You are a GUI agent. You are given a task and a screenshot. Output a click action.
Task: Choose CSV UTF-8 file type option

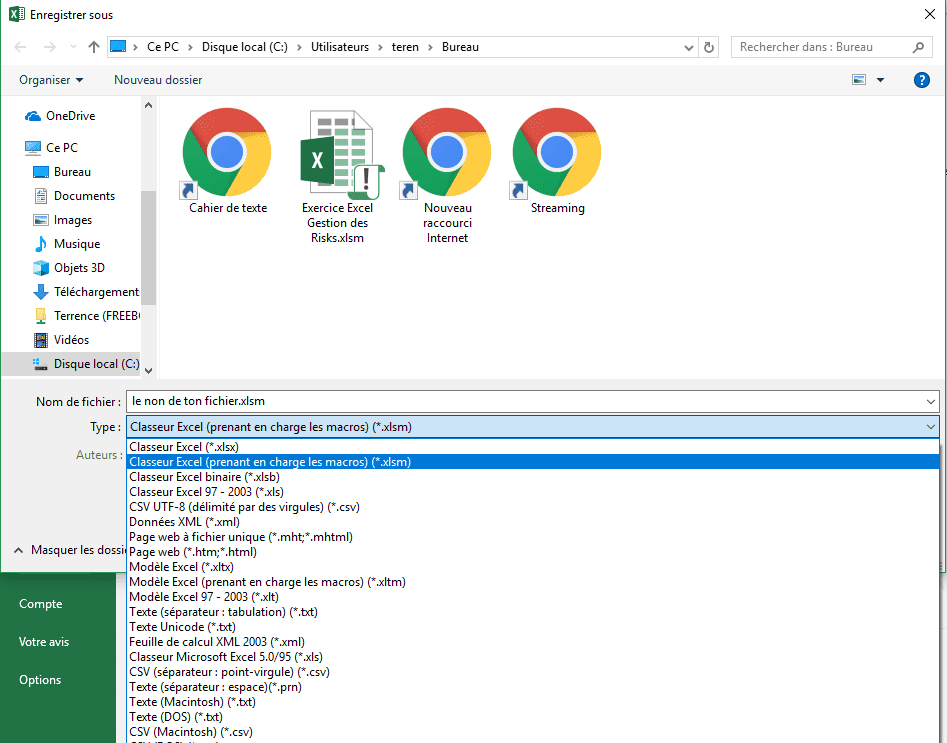click(x=244, y=507)
